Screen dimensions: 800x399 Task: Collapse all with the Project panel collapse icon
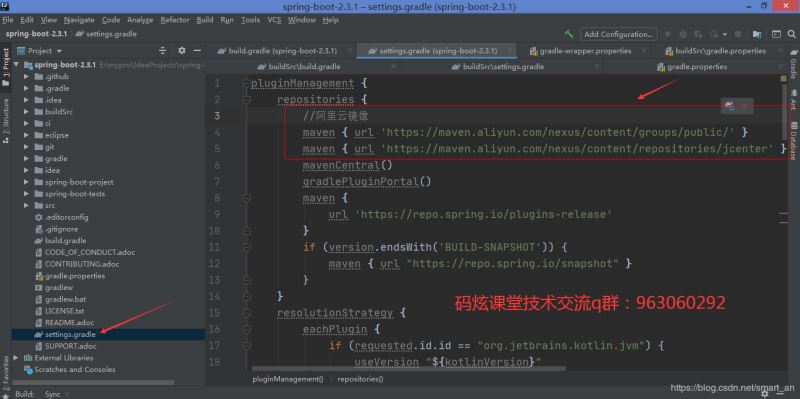(x=162, y=51)
